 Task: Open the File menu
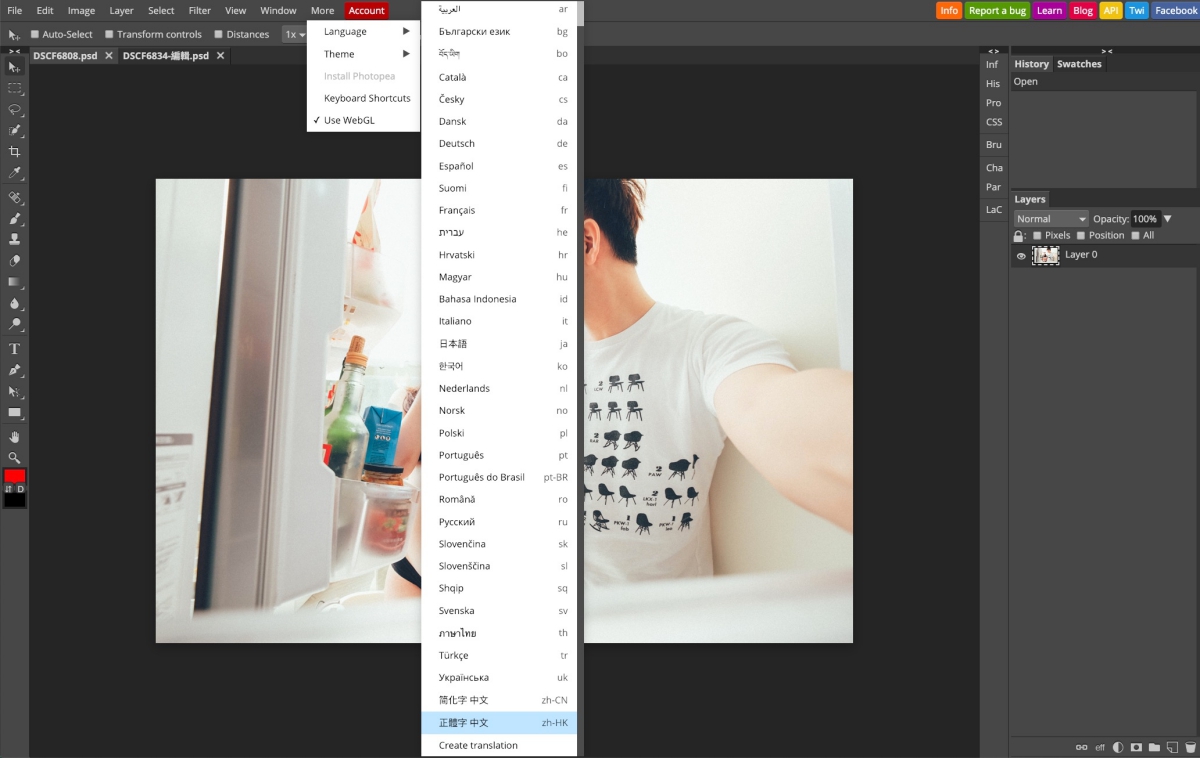pos(15,10)
